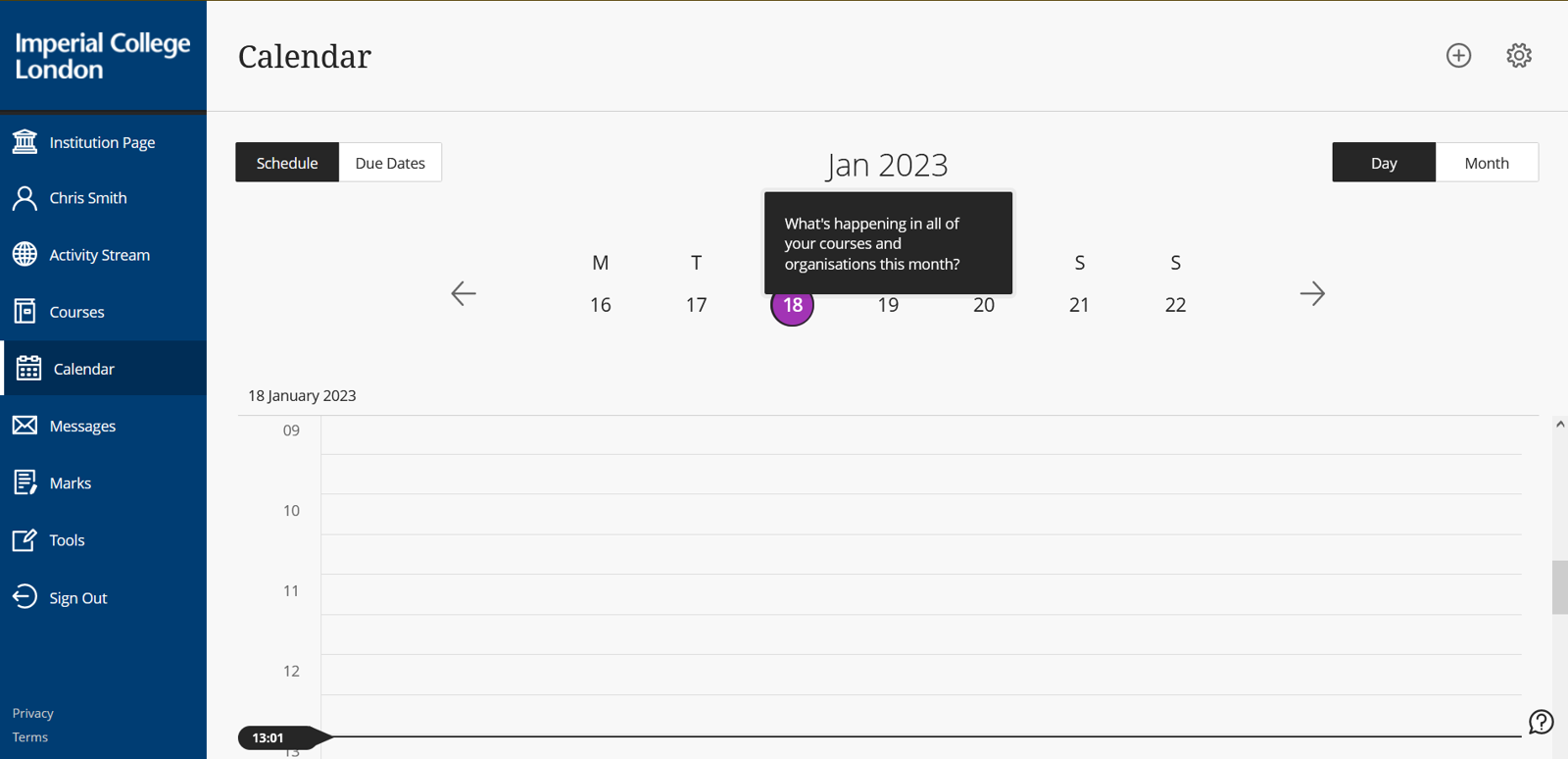Screen dimensions: 1568x759
Task: Switch calendar to Month view
Action: coord(1486,163)
